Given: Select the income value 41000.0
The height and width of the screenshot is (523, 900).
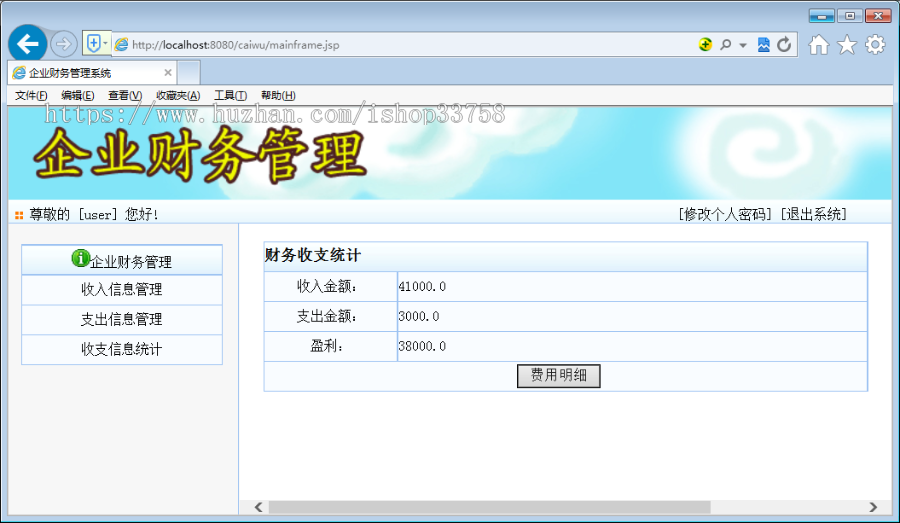Looking at the screenshot, I should [x=422, y=286].
